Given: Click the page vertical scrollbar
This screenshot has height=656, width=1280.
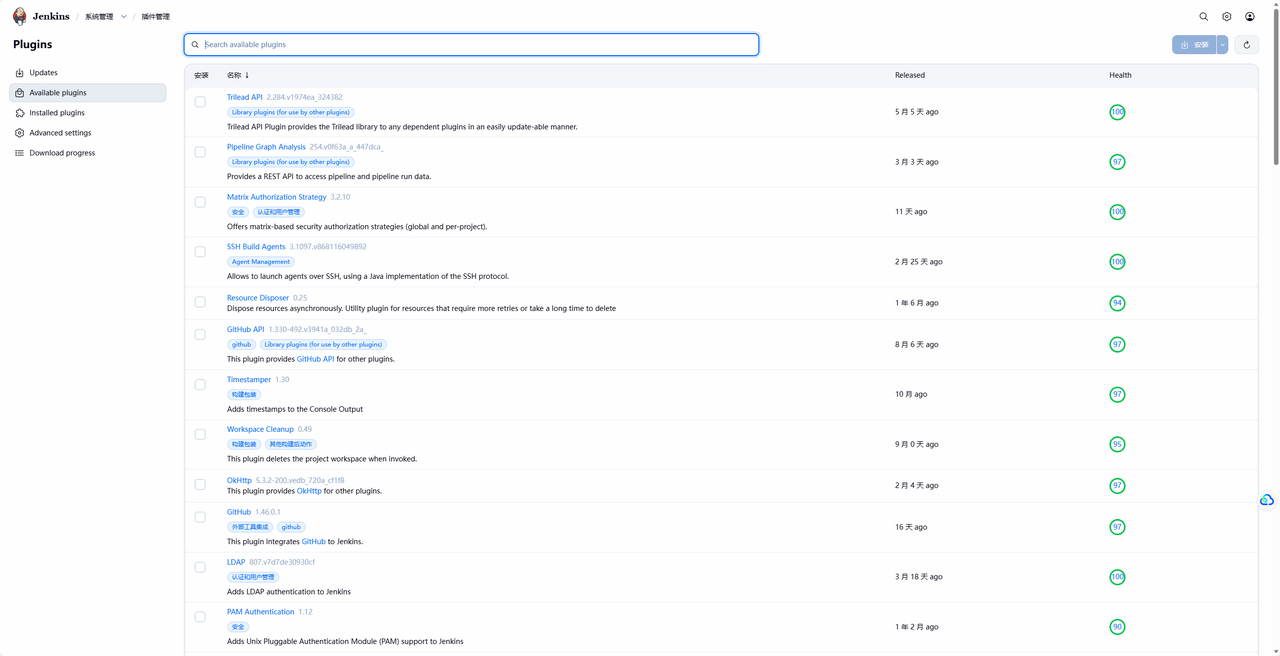Looking at the screenshot, I should (1275, 85).
